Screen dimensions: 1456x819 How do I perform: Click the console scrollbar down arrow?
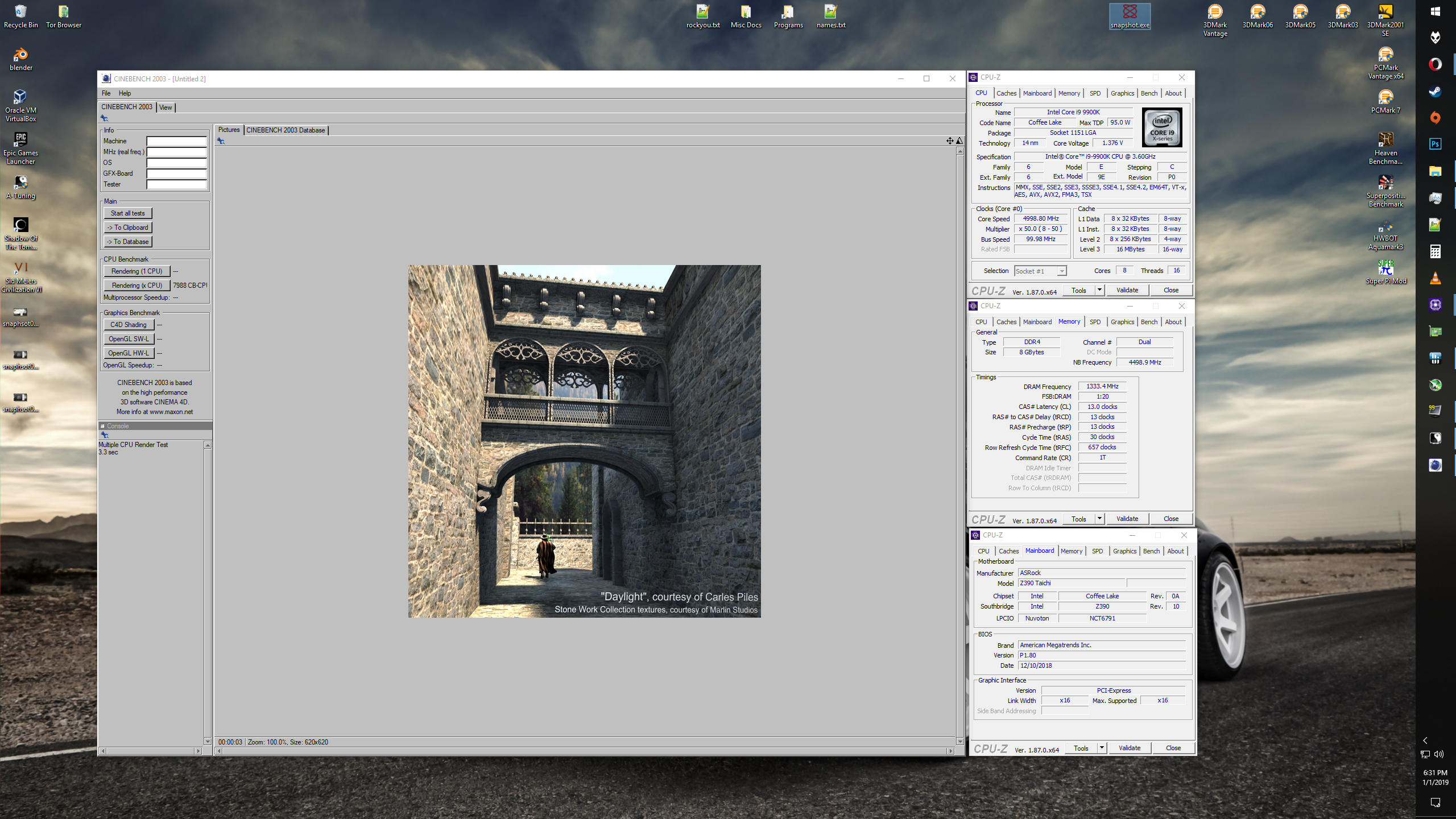(x=208, y=742)
